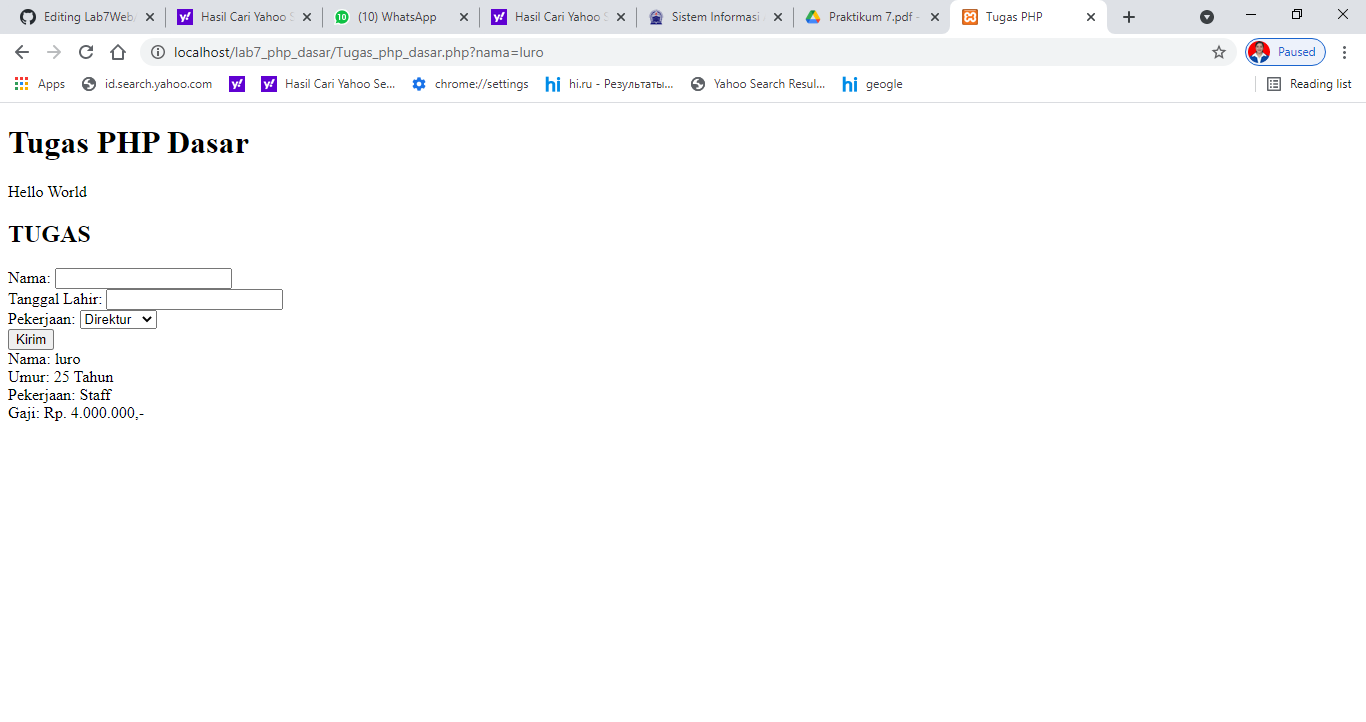
Task: Click inside the Nama text field
Action: point(142,277)
